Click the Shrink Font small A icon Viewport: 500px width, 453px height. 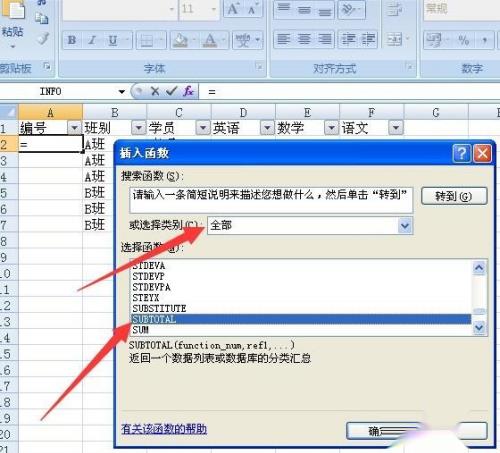pos(252,9)
